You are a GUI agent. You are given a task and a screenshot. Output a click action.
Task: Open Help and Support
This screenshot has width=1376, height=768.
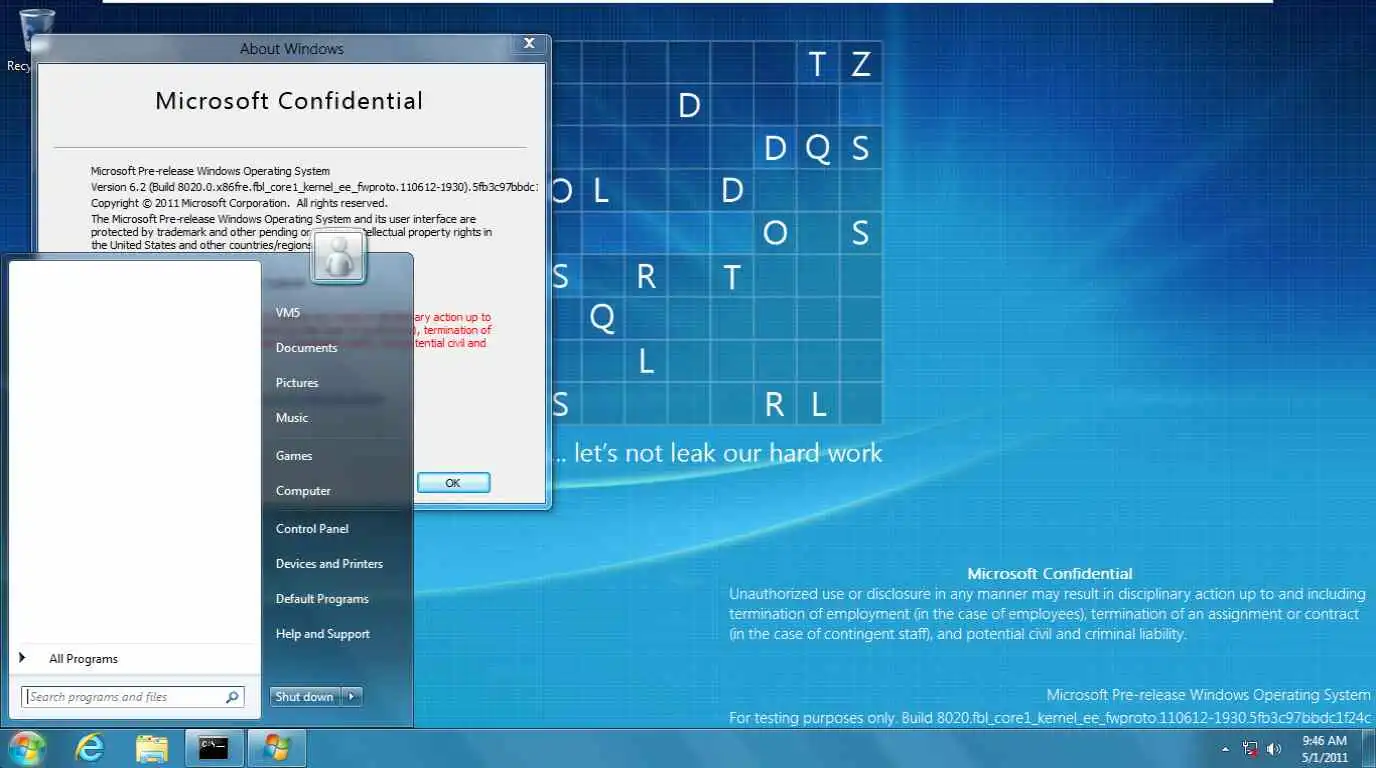[x=322, y=634]
